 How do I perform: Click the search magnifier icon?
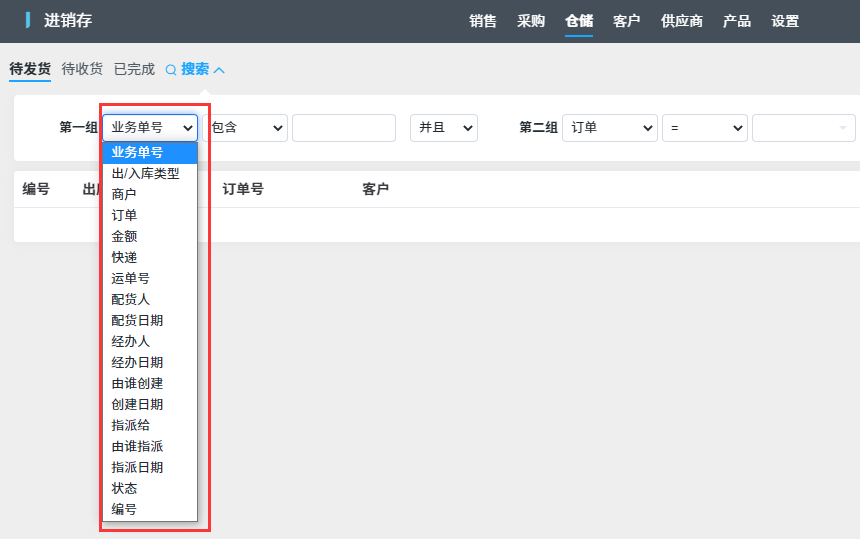(171, 70)
